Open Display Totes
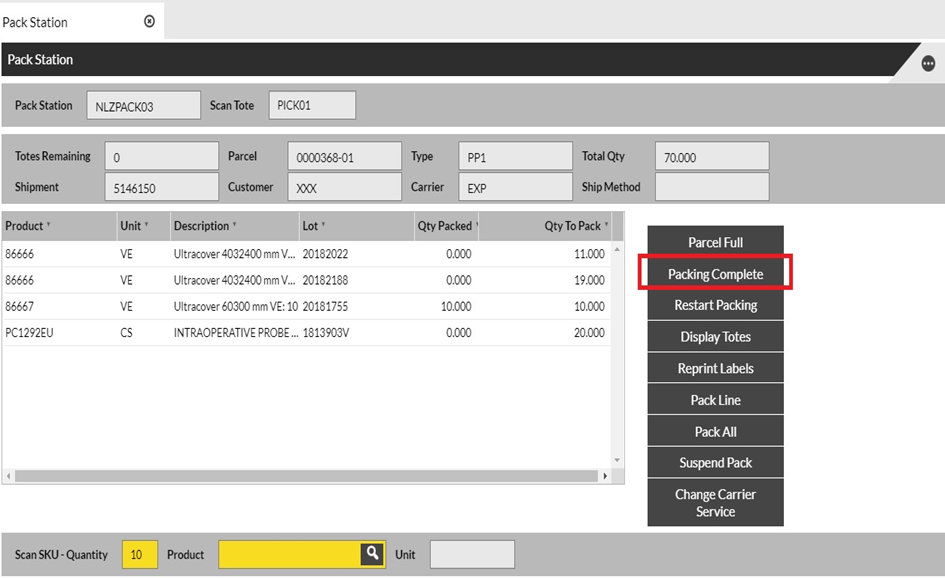 tap(715, 337)
